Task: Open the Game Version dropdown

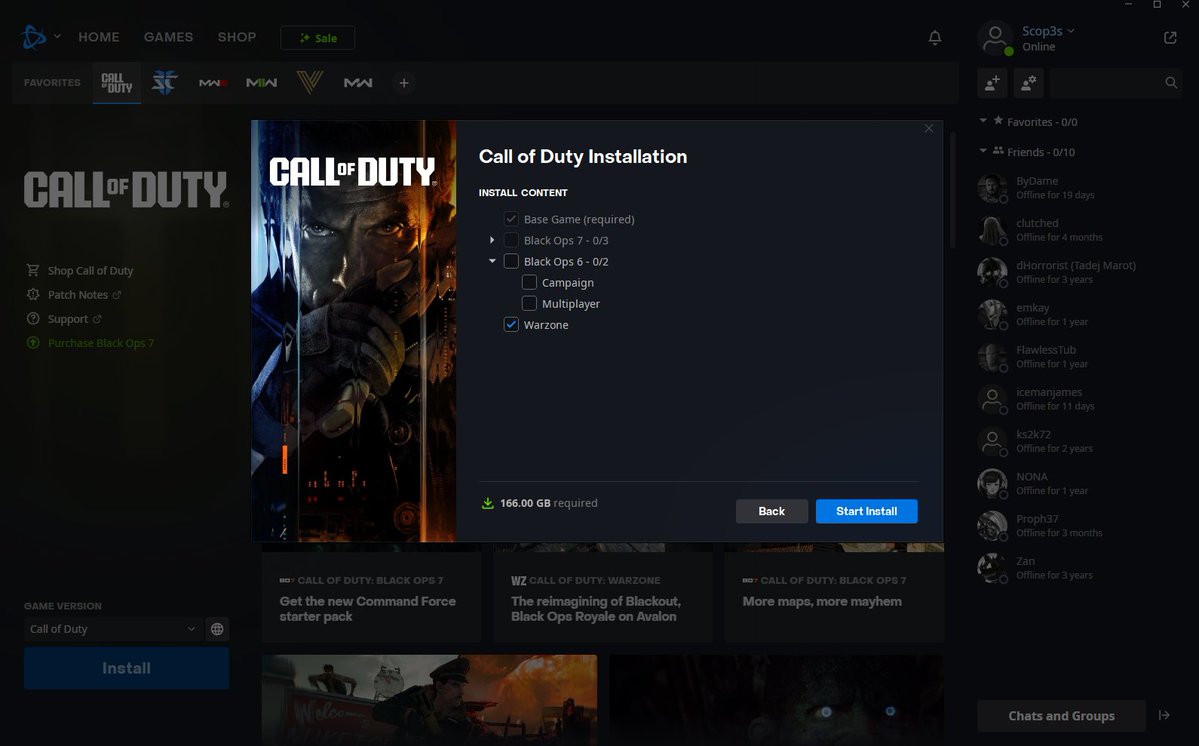Action: [113, 629]
